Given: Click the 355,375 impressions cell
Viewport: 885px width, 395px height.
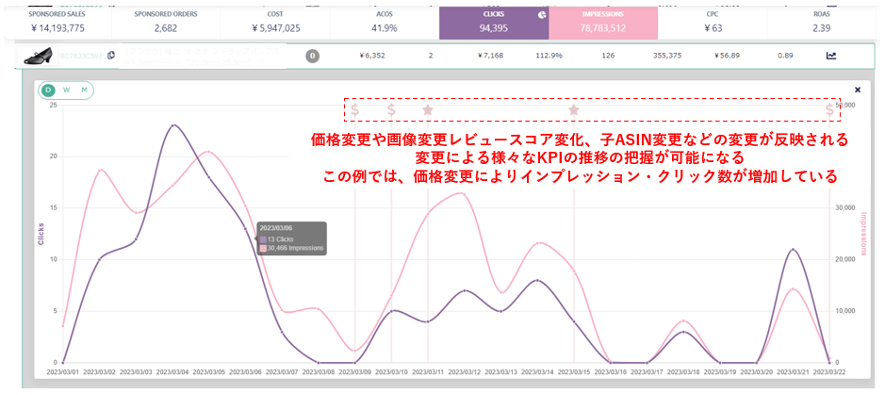Looking at the screenshot, I should click(x=667, y=55).
